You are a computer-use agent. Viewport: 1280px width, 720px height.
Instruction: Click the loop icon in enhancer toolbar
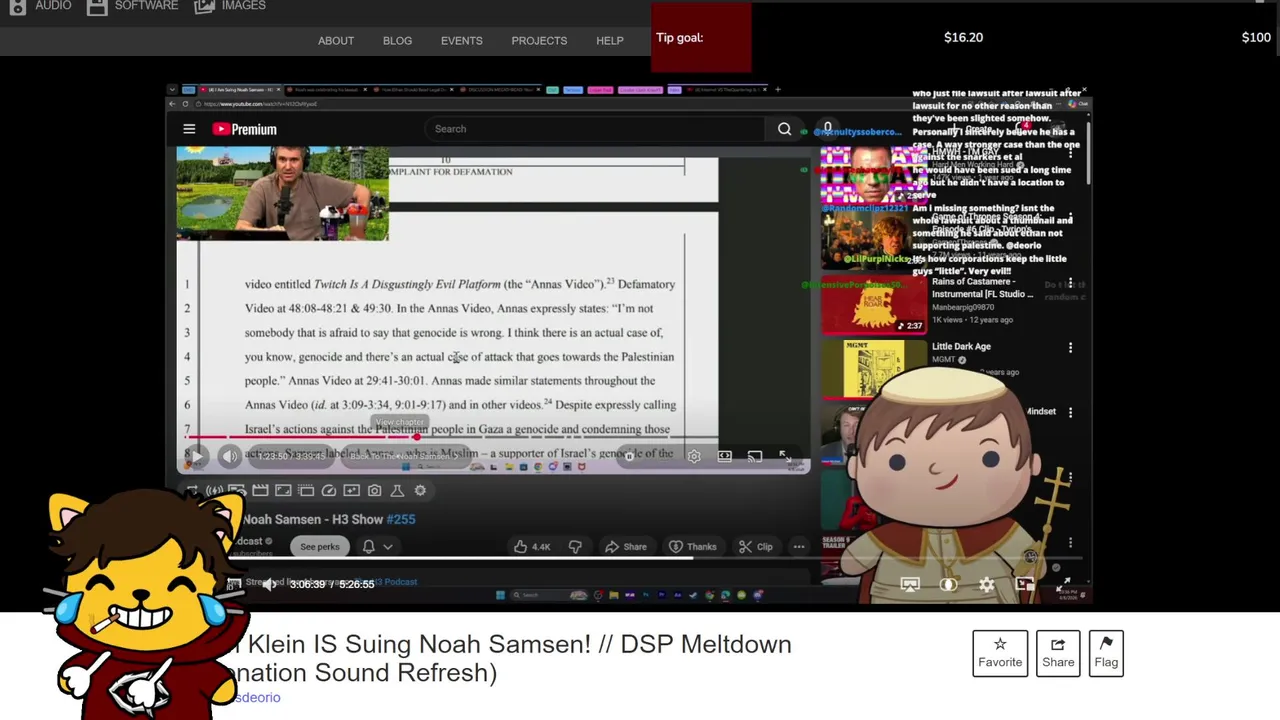pyautogui.click(x=191, y=490)
